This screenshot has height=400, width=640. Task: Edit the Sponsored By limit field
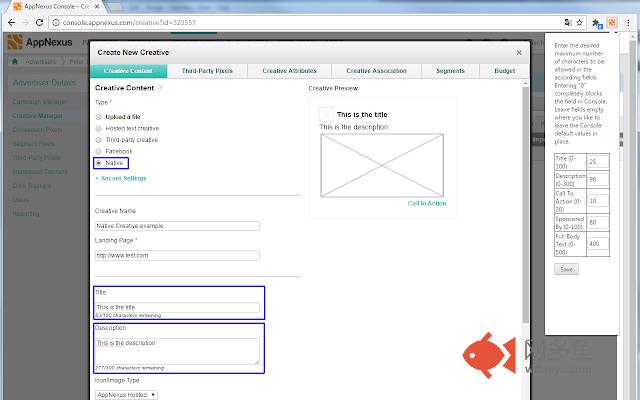pos(598,222)
